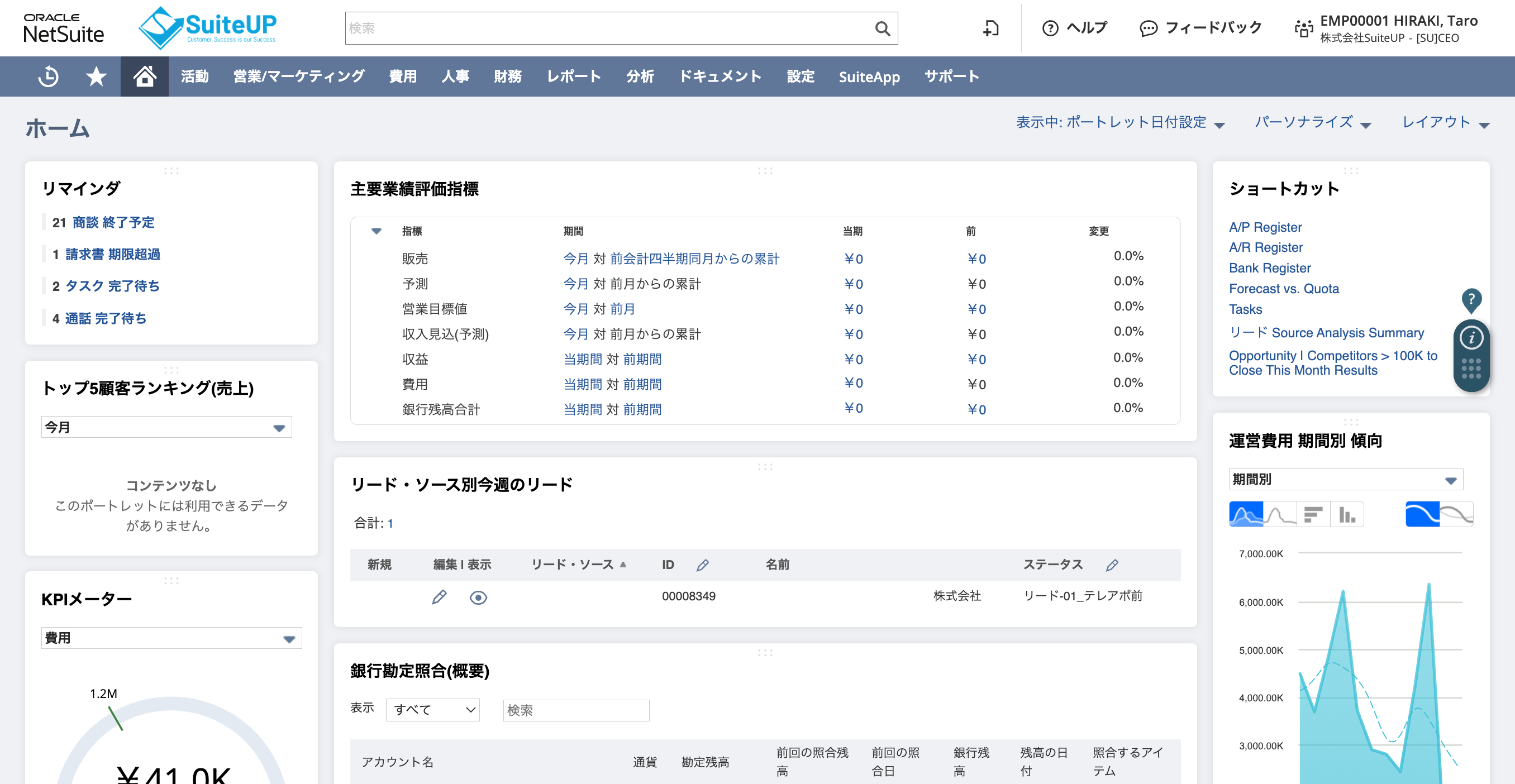1515x784 pixels.
Task: Open the KPIメーター 費用 dropdown
Action: click(x=170, y=638)
